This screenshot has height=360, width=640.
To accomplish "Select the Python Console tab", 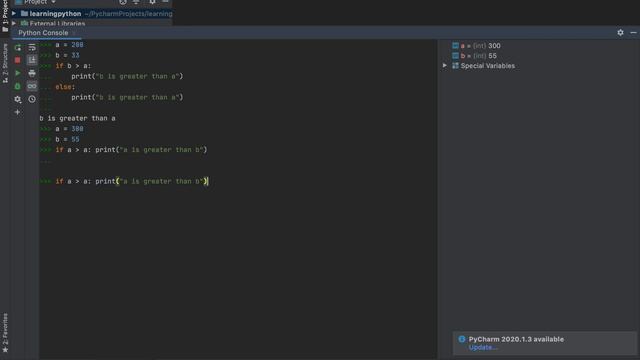I will click(43, 33).
